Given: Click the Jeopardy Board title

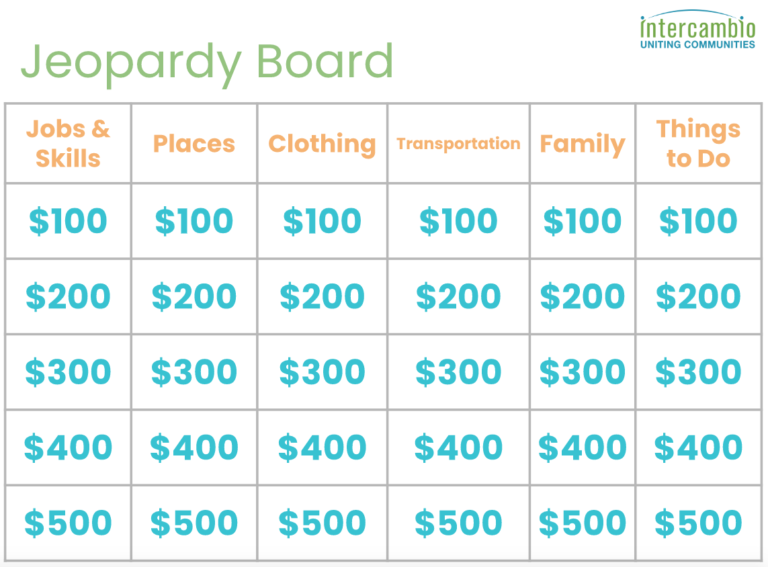Looking at the screenshot, I should (x=207, y=62).
